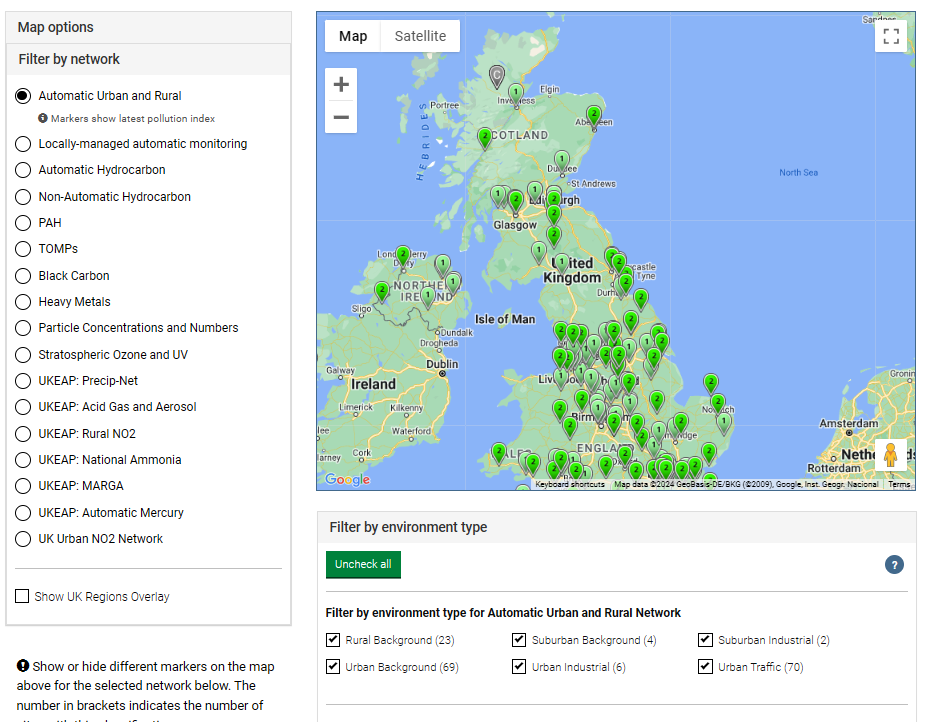Switch to Satellite map view

[x=420, y=36]
